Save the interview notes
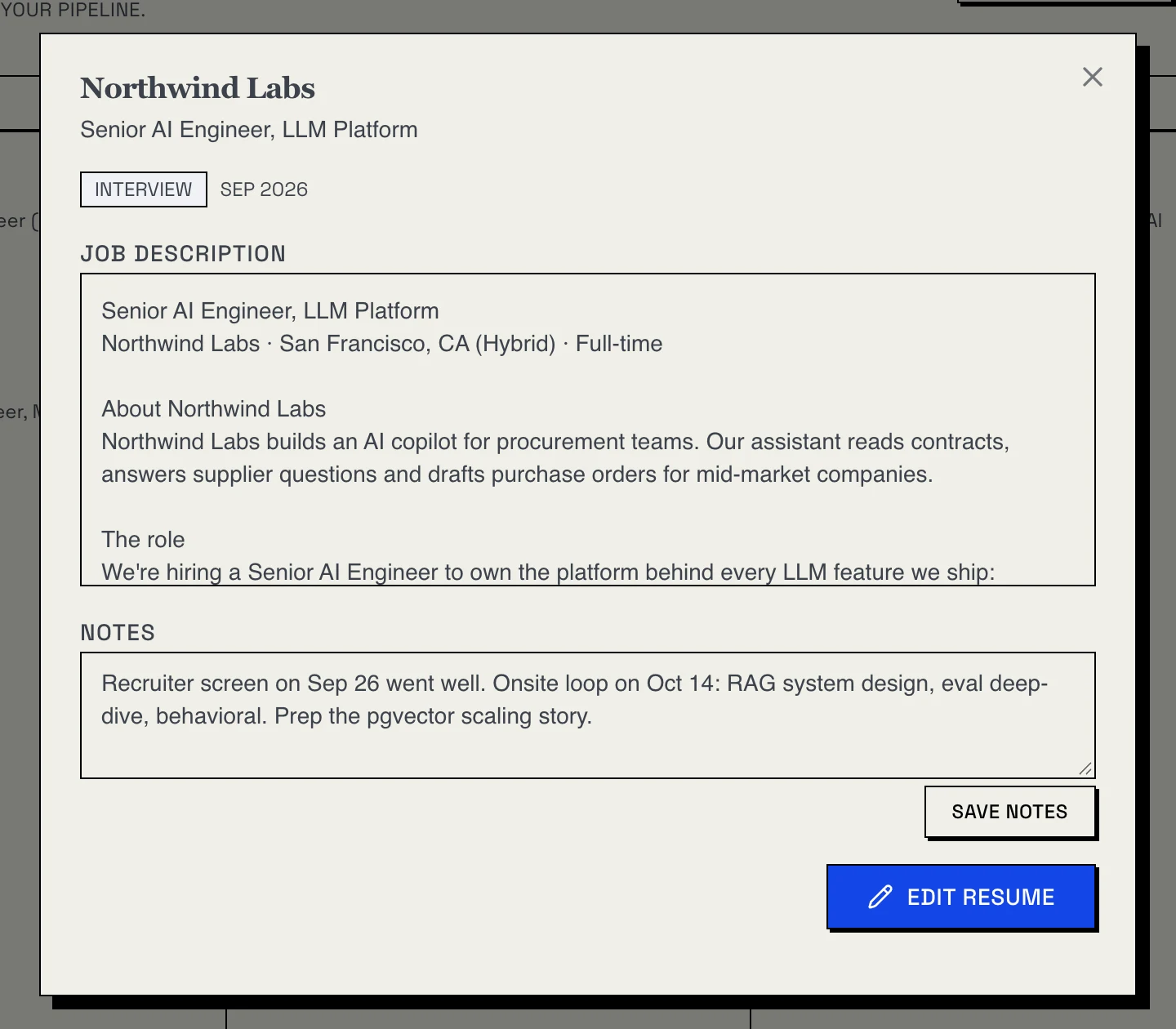The image size is (1176, 1029). pos(1009,812)
